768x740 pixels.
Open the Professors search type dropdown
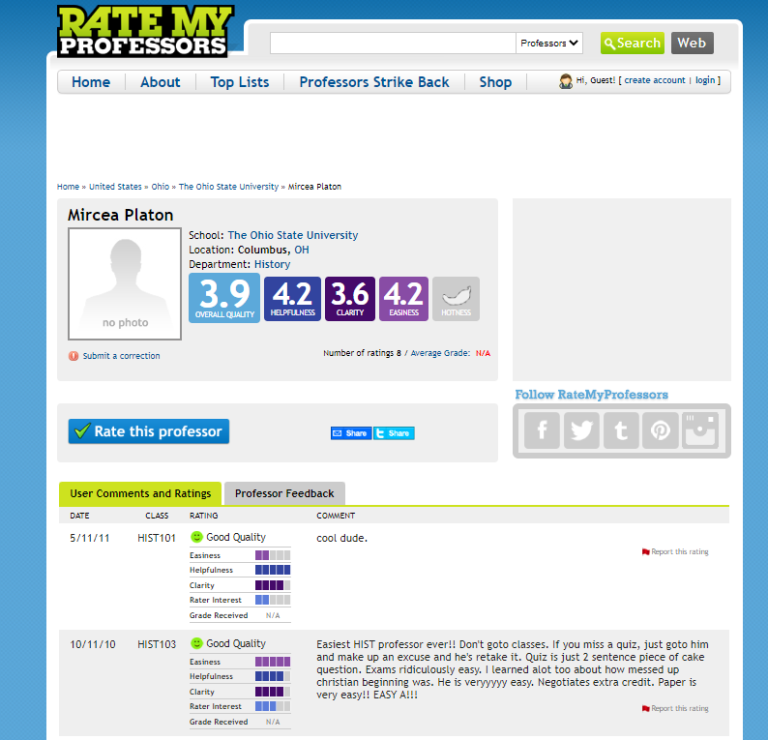[549, 43]
